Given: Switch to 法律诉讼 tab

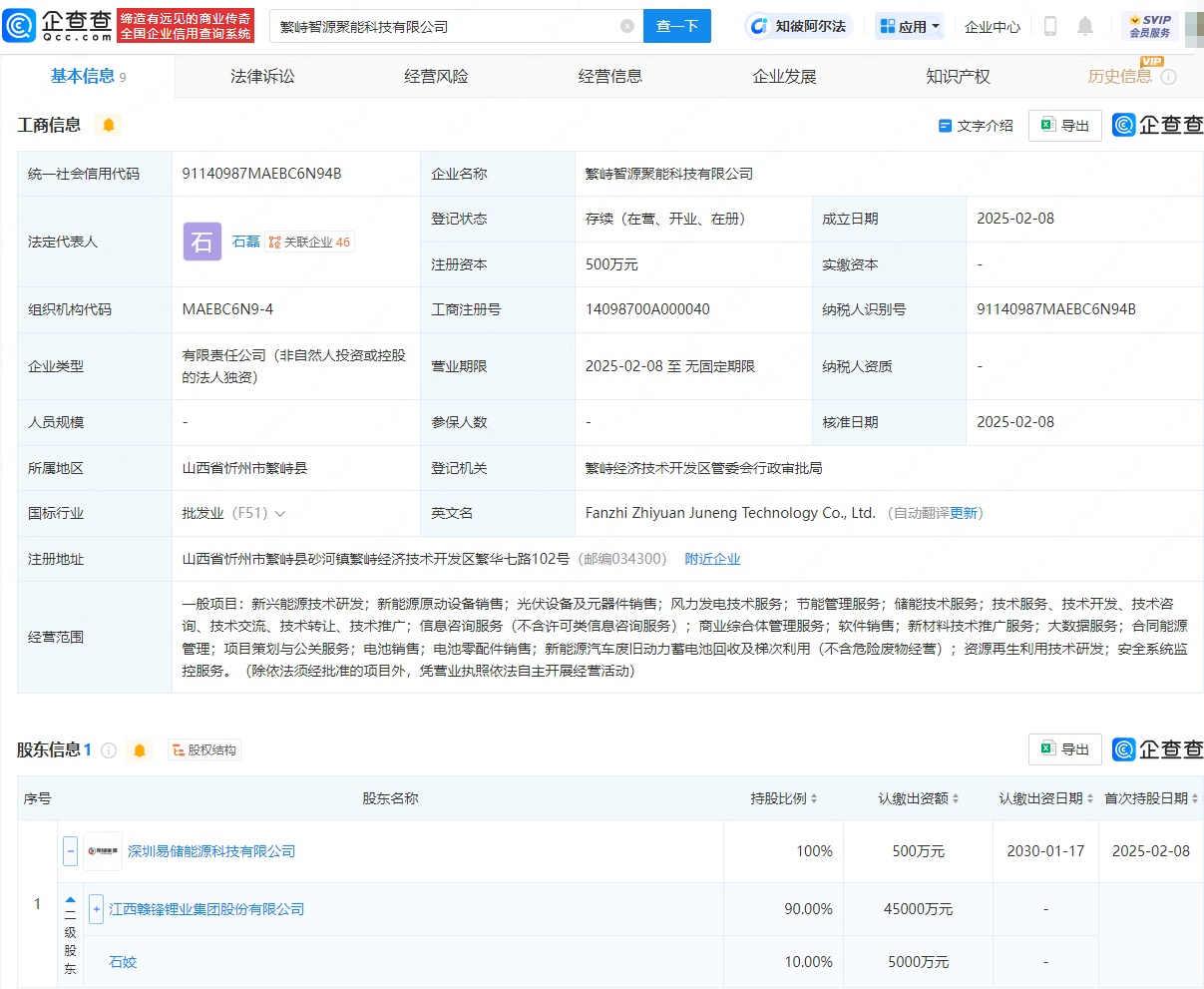Looking at the screenshot, I should 262,76.
